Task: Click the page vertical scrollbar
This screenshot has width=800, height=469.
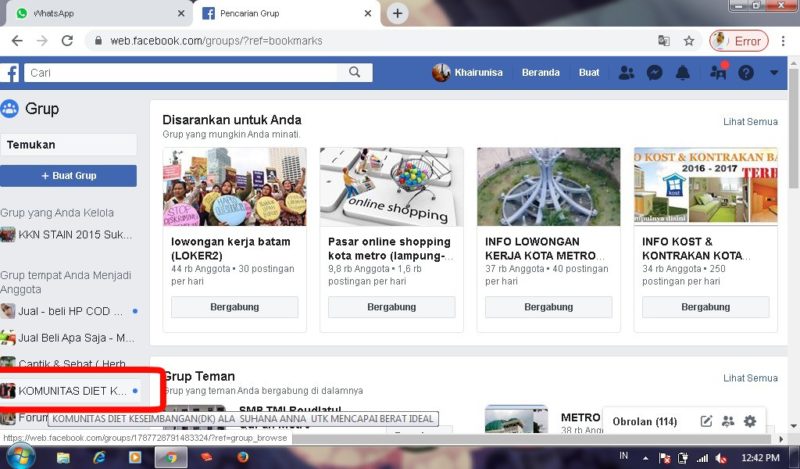Action: click(794, 129)
